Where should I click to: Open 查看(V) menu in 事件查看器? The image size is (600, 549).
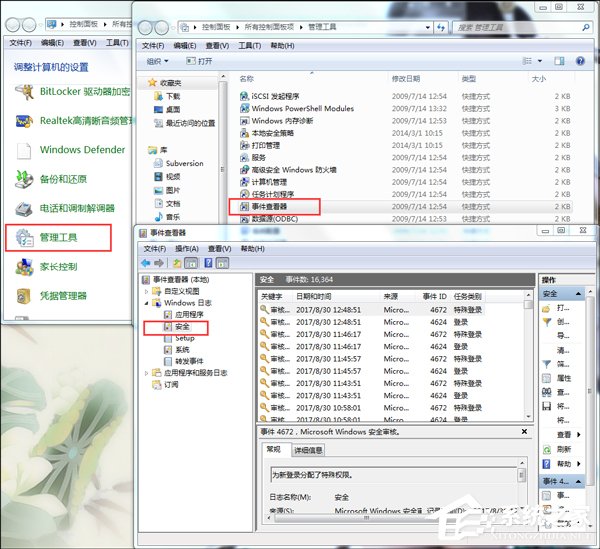tap(219, 249)
